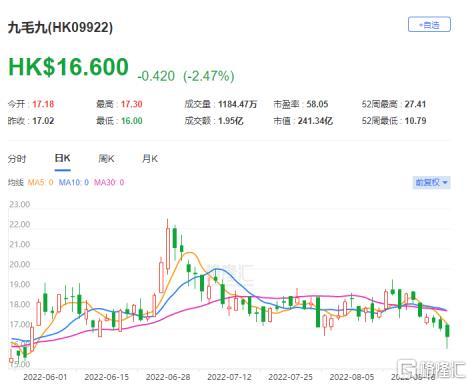Image resolution: width=472 pixels, height=386 pixels.
Task: Click the 2022-08-05 date axis label
Action: click(x=352, y=377)
